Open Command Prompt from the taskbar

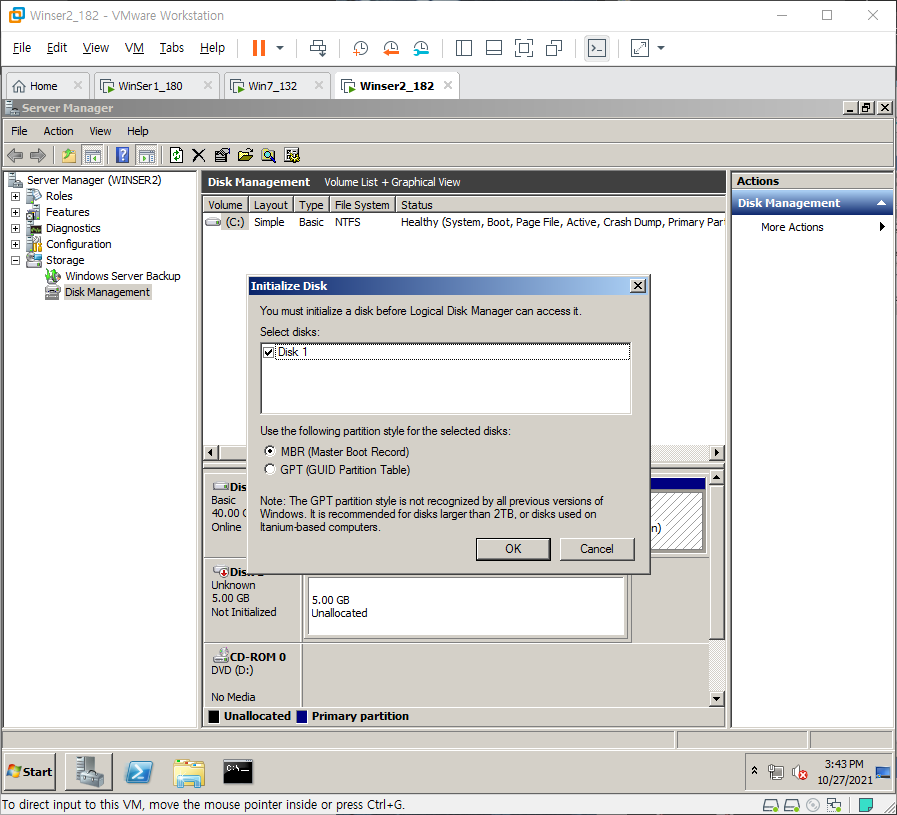238,772
